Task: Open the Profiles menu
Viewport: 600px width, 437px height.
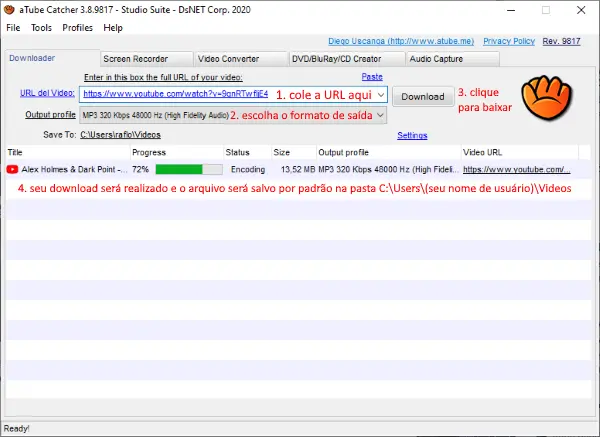Action: point(77,28)
